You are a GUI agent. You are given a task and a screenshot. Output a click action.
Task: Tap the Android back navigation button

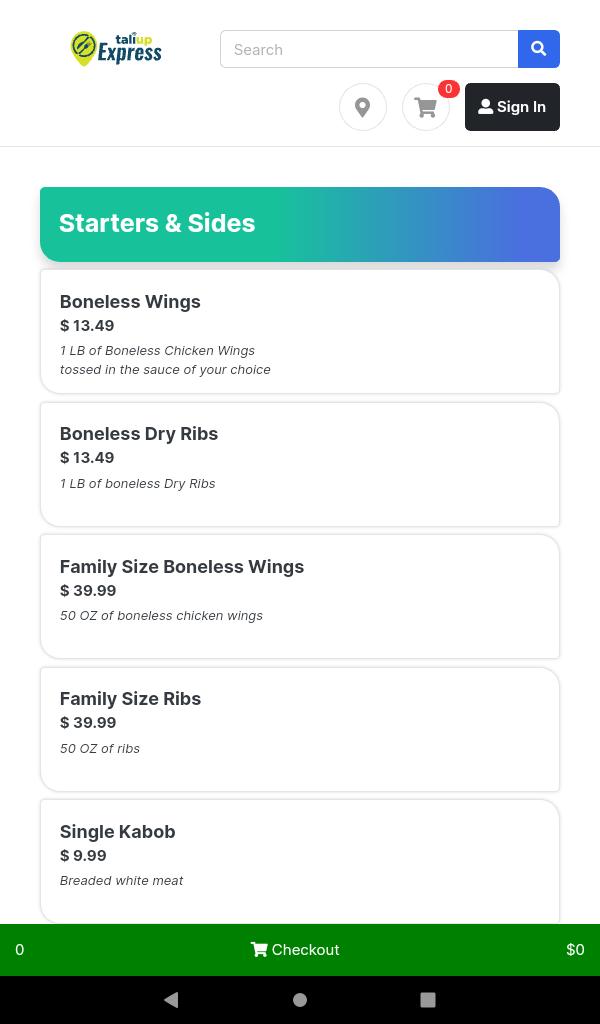coord(171,1000)
